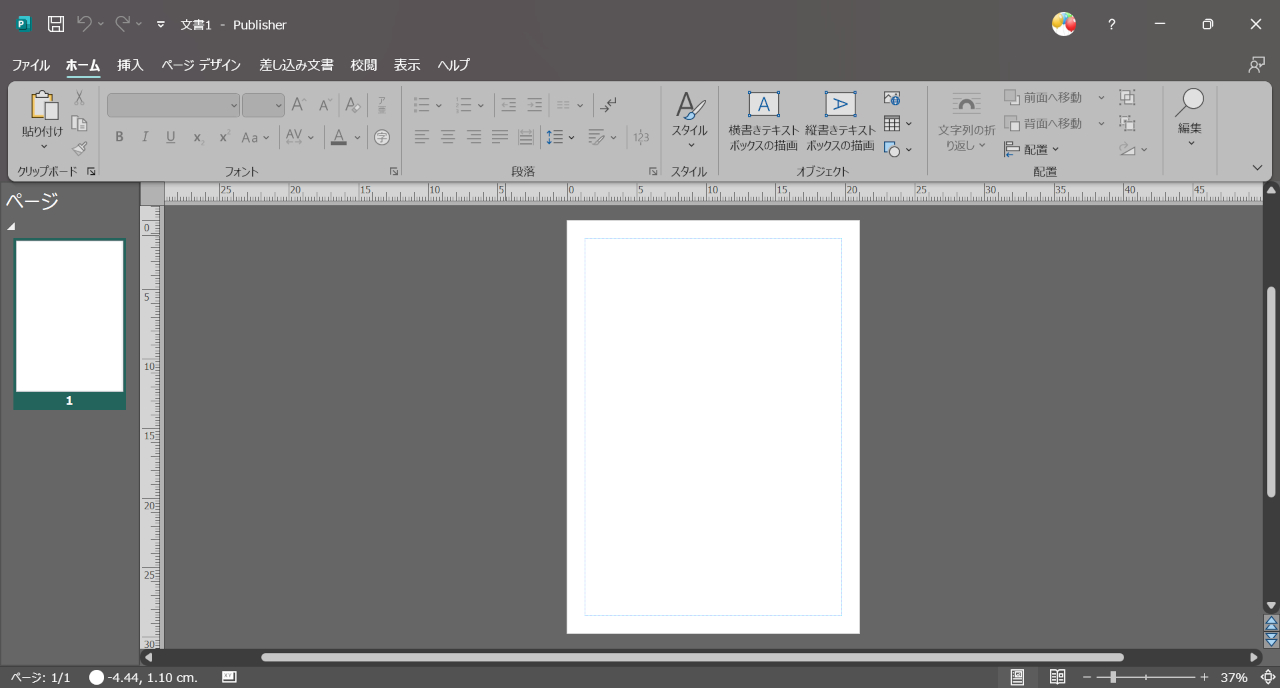Collapse the ribbon with the chevron
Image resolution: width=1280 pixels, height=688 pixels.
tap(1257, 167)
